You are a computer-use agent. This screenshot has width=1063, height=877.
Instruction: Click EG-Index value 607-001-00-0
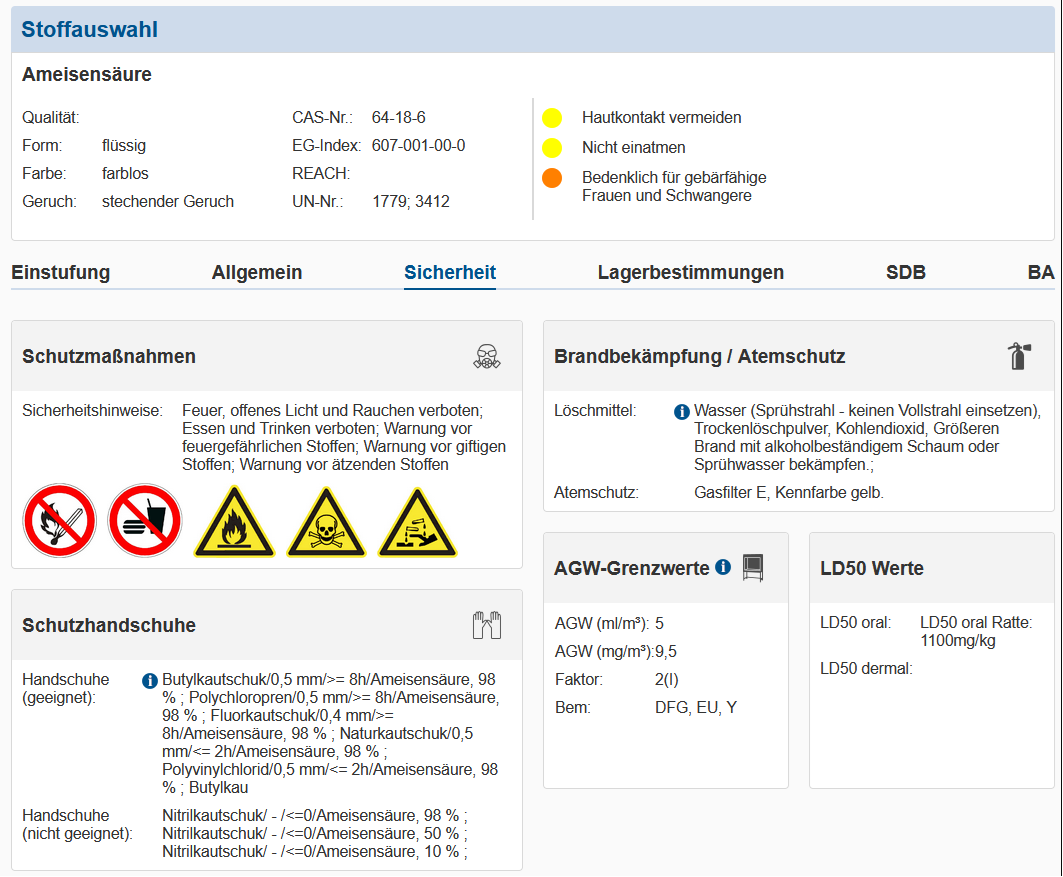click(418, 146)
